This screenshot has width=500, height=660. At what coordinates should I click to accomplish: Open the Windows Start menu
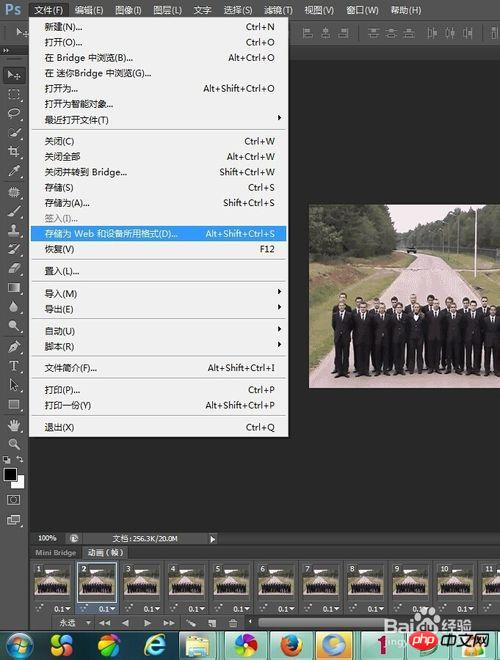[17, 645]
